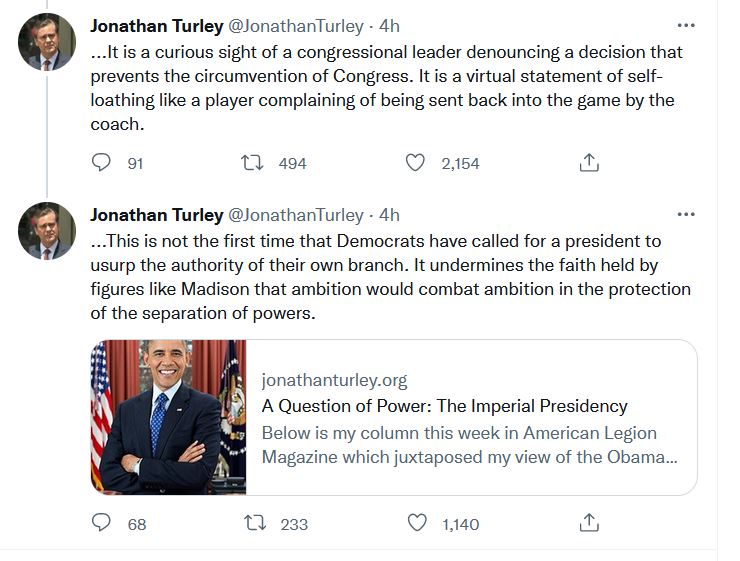Open Jonathan Turley's avatar on first tweet
This screenshot has width=740, height=561.
click(47, 42)
